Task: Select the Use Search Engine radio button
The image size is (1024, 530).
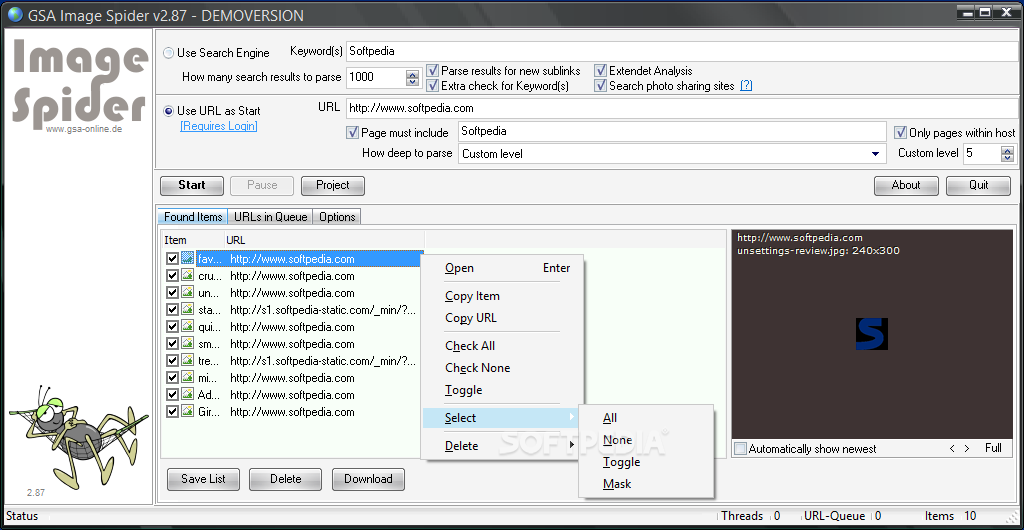Action: pyautogui.click(x=168, y=53)
